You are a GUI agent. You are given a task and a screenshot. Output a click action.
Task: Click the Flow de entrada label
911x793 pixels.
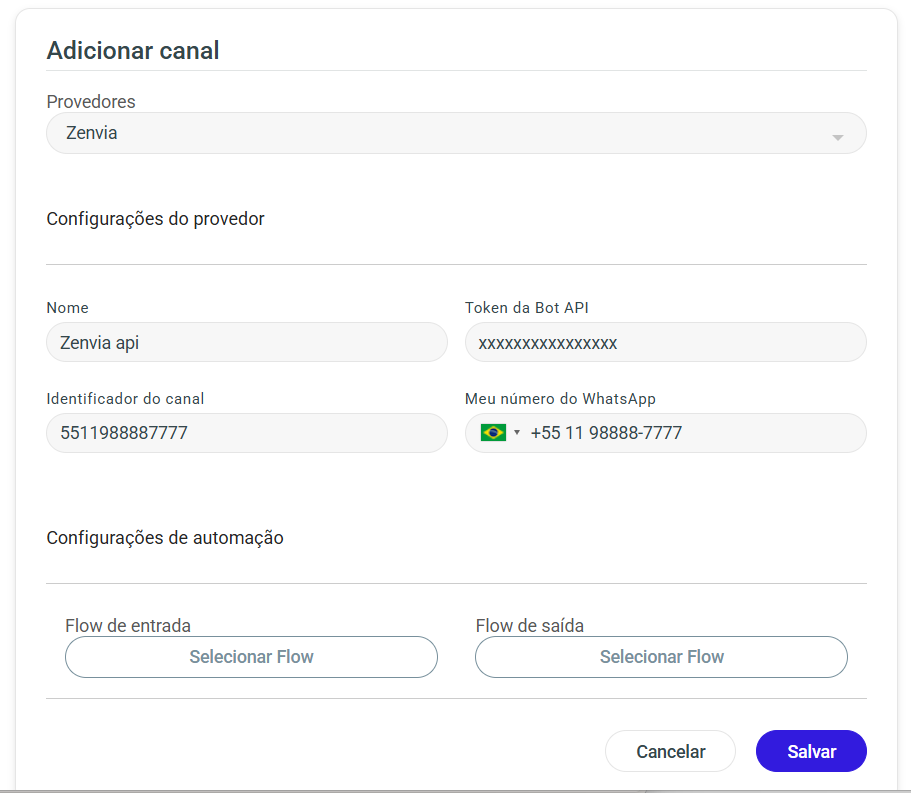coord(128,626)
